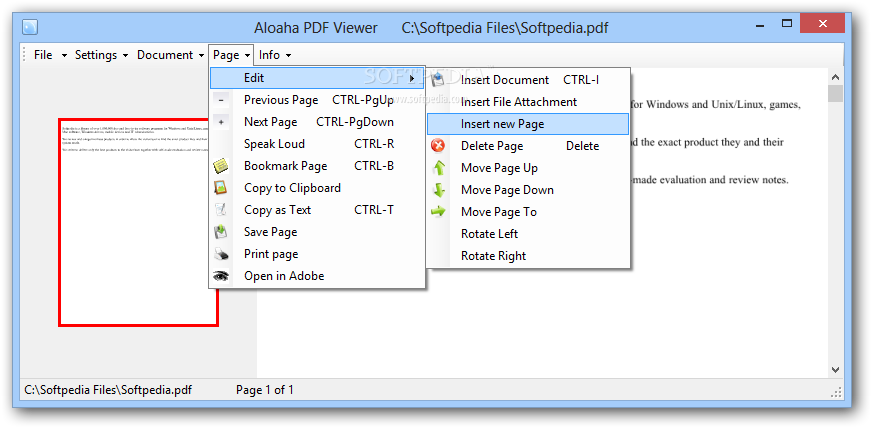The width and height of the screenshot is (872, 428).
Task: Expand the Document dropdown arrow
Action: (x=201, y=56)
